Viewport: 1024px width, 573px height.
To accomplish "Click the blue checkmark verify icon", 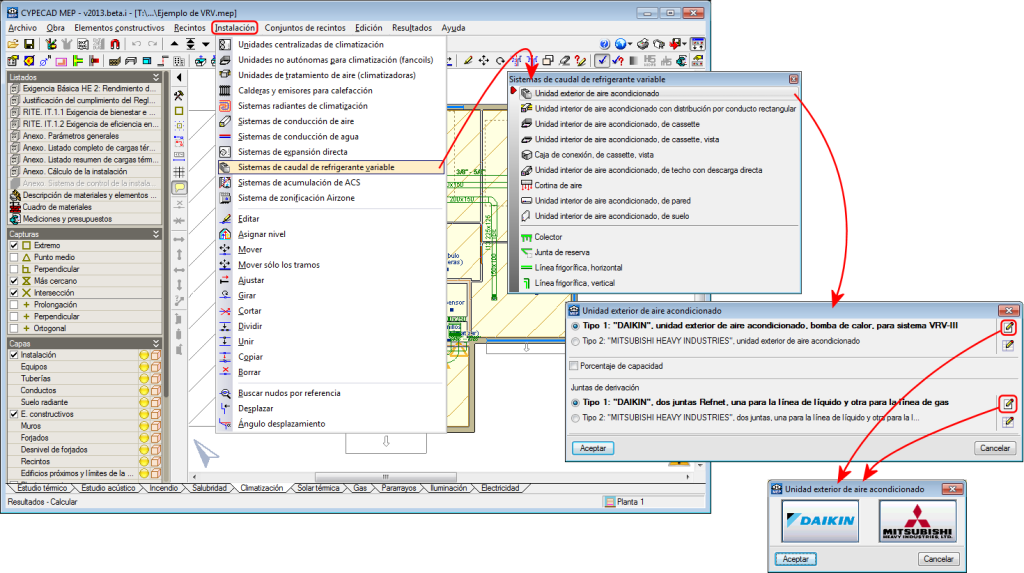I will point(602,61).
